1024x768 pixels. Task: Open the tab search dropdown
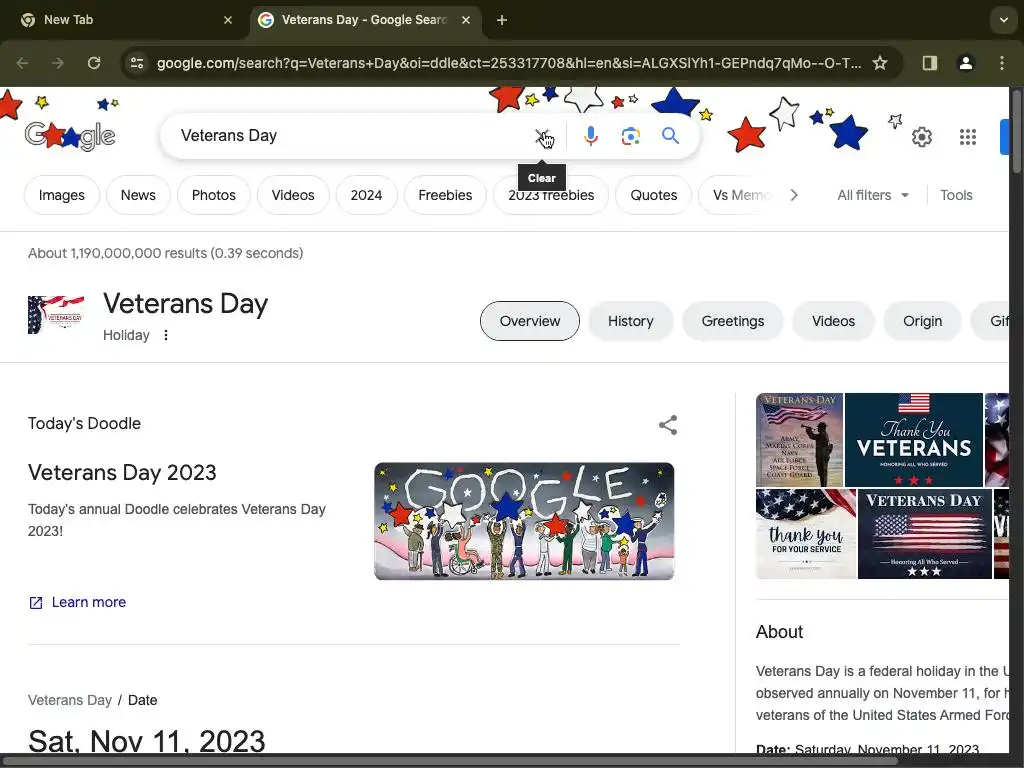pos(1004,20)
